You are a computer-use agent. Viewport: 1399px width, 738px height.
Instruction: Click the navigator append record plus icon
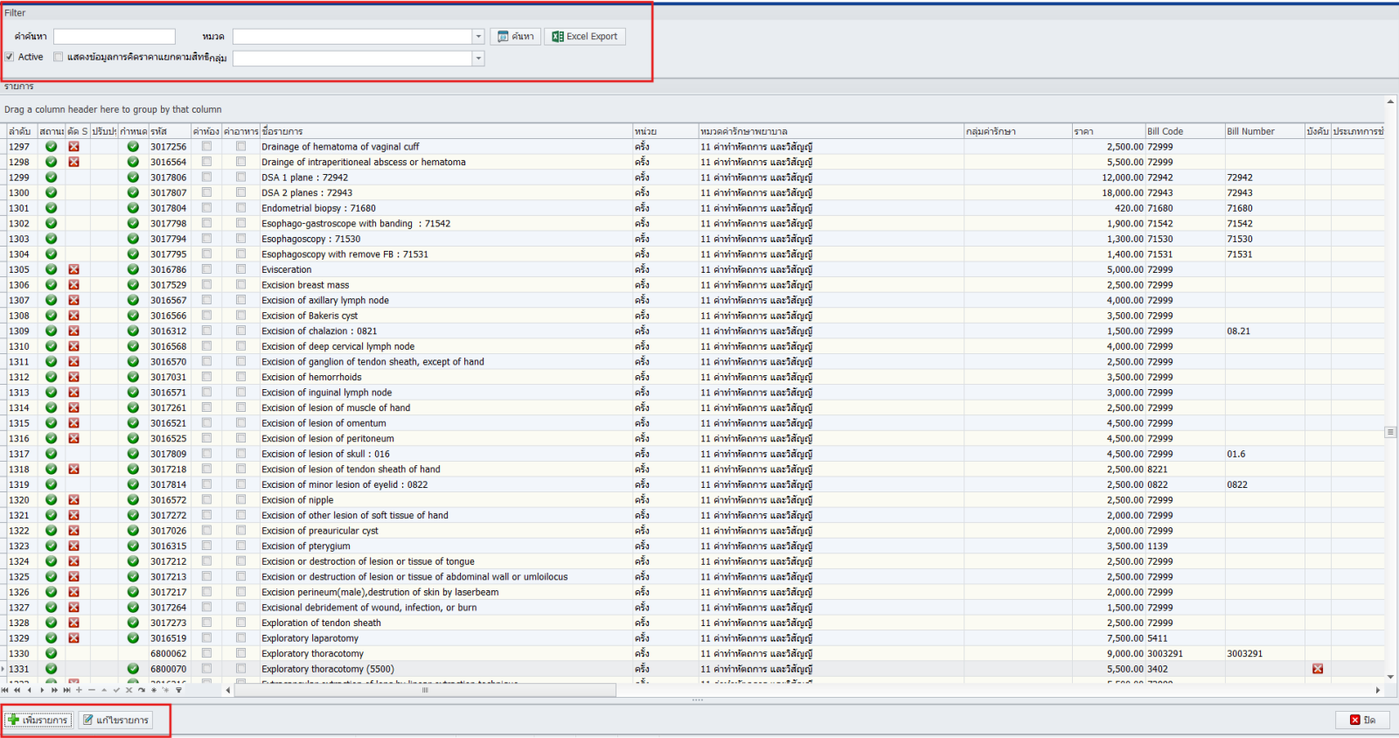[x=79, y=690]
